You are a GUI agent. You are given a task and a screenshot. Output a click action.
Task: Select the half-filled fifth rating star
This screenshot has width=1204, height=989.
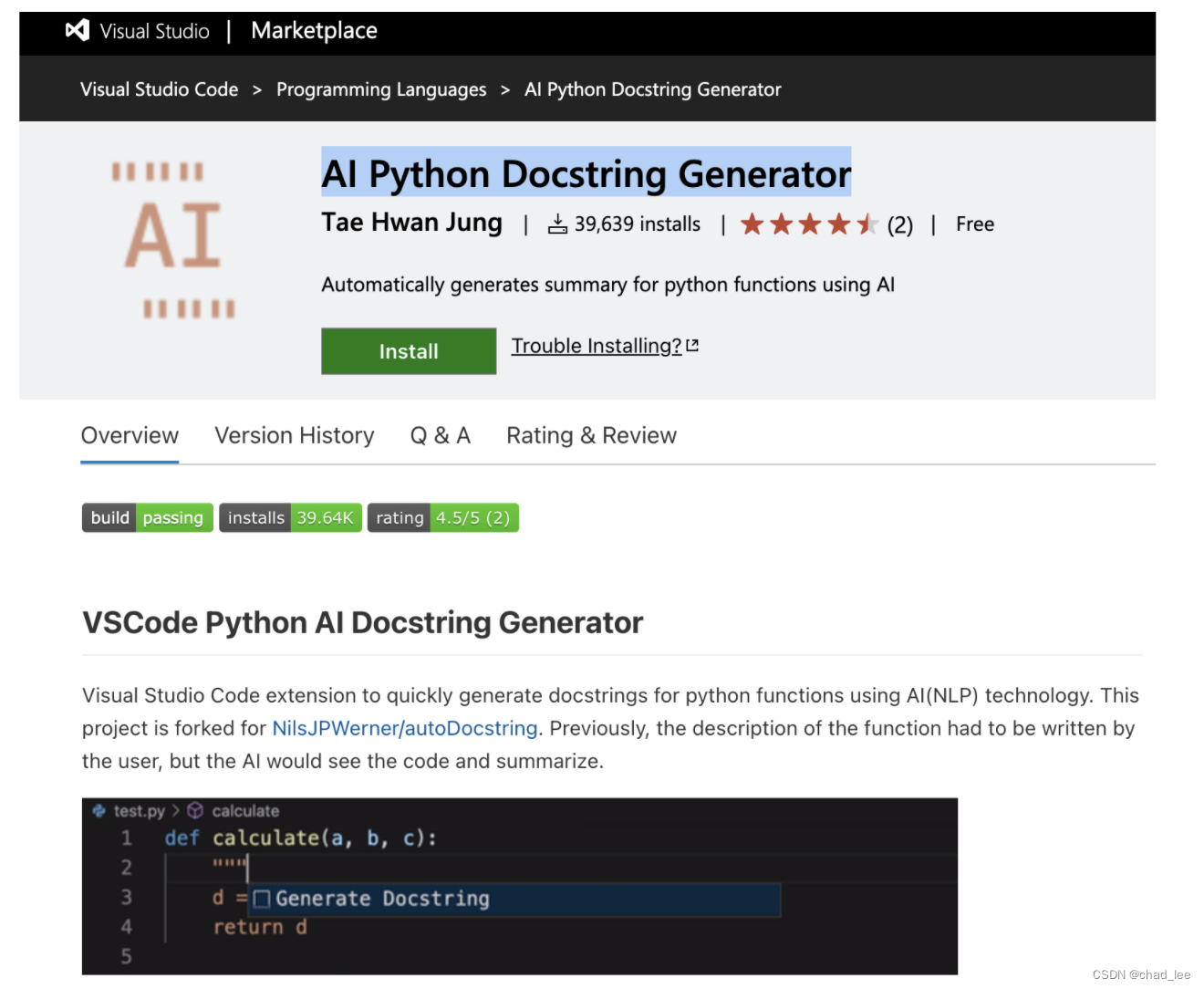click(868, 224)
